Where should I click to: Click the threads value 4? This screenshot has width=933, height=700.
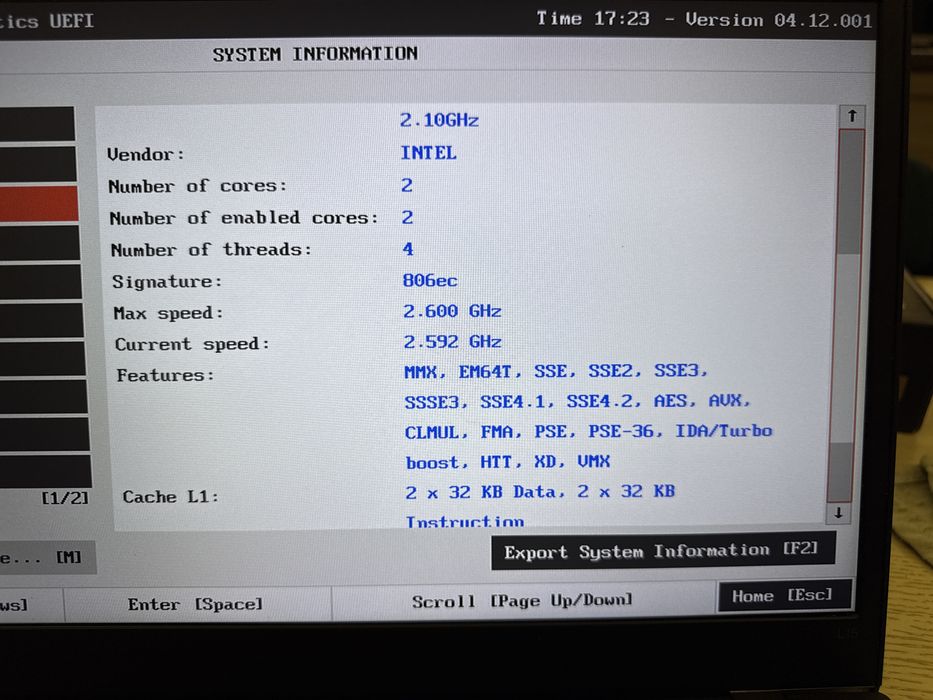(x=408, y=249)
